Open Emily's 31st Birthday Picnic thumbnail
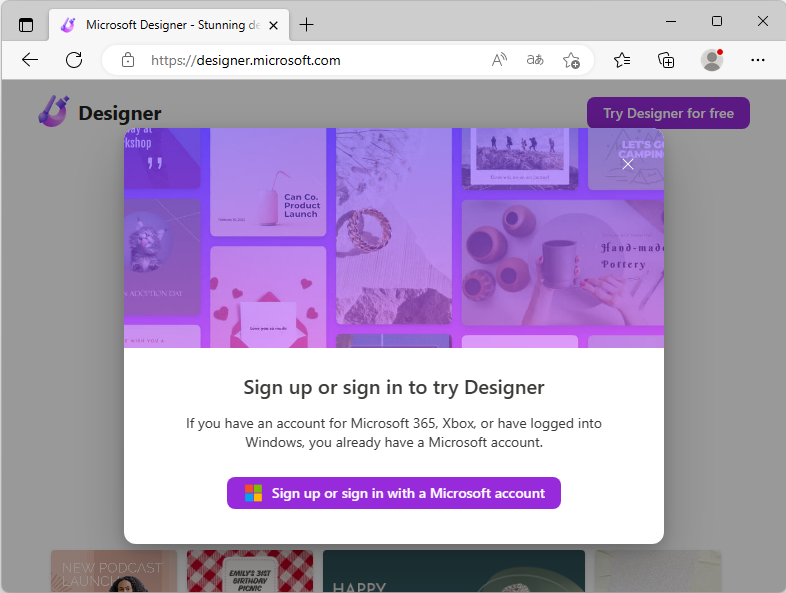Screen dimensions: 786x593 click(x=250, y=571)
